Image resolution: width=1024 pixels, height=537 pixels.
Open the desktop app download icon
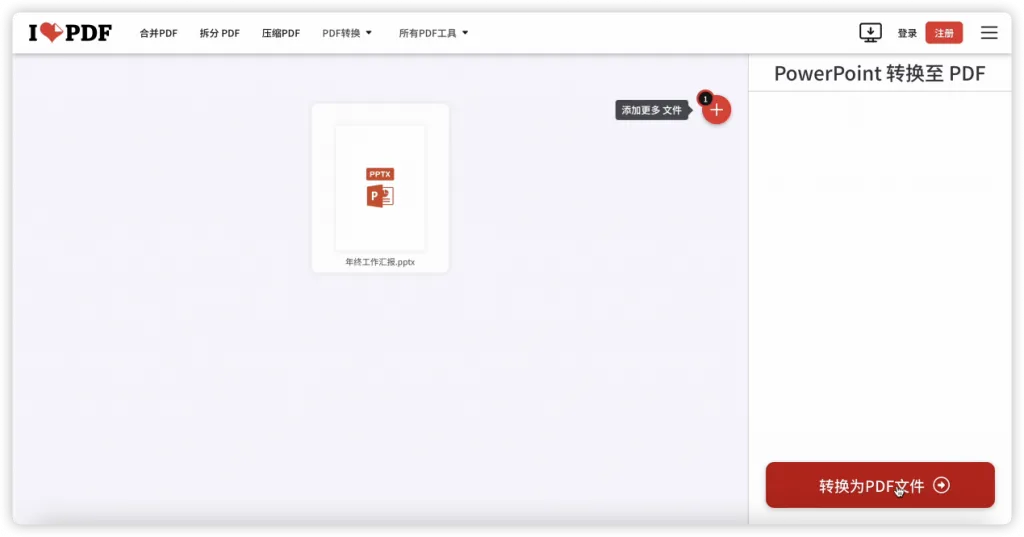(870, 33)
